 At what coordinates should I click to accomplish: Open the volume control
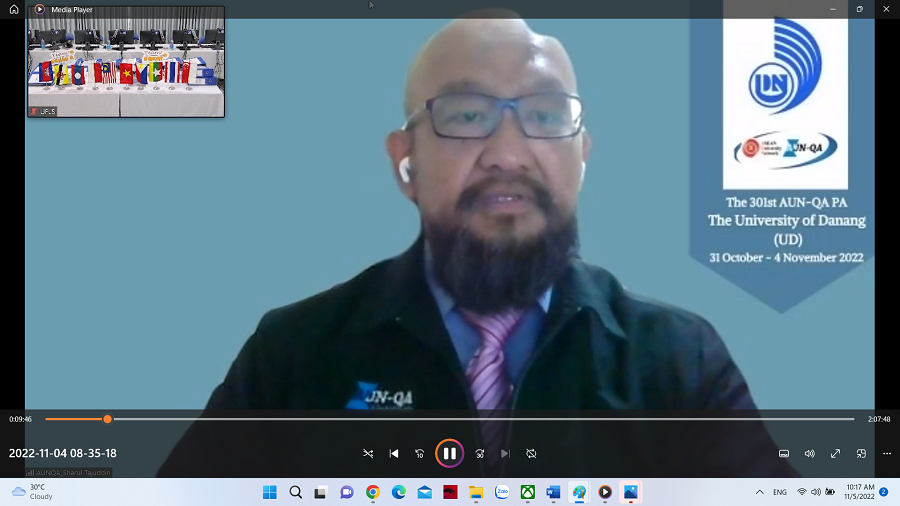(809, 453)
